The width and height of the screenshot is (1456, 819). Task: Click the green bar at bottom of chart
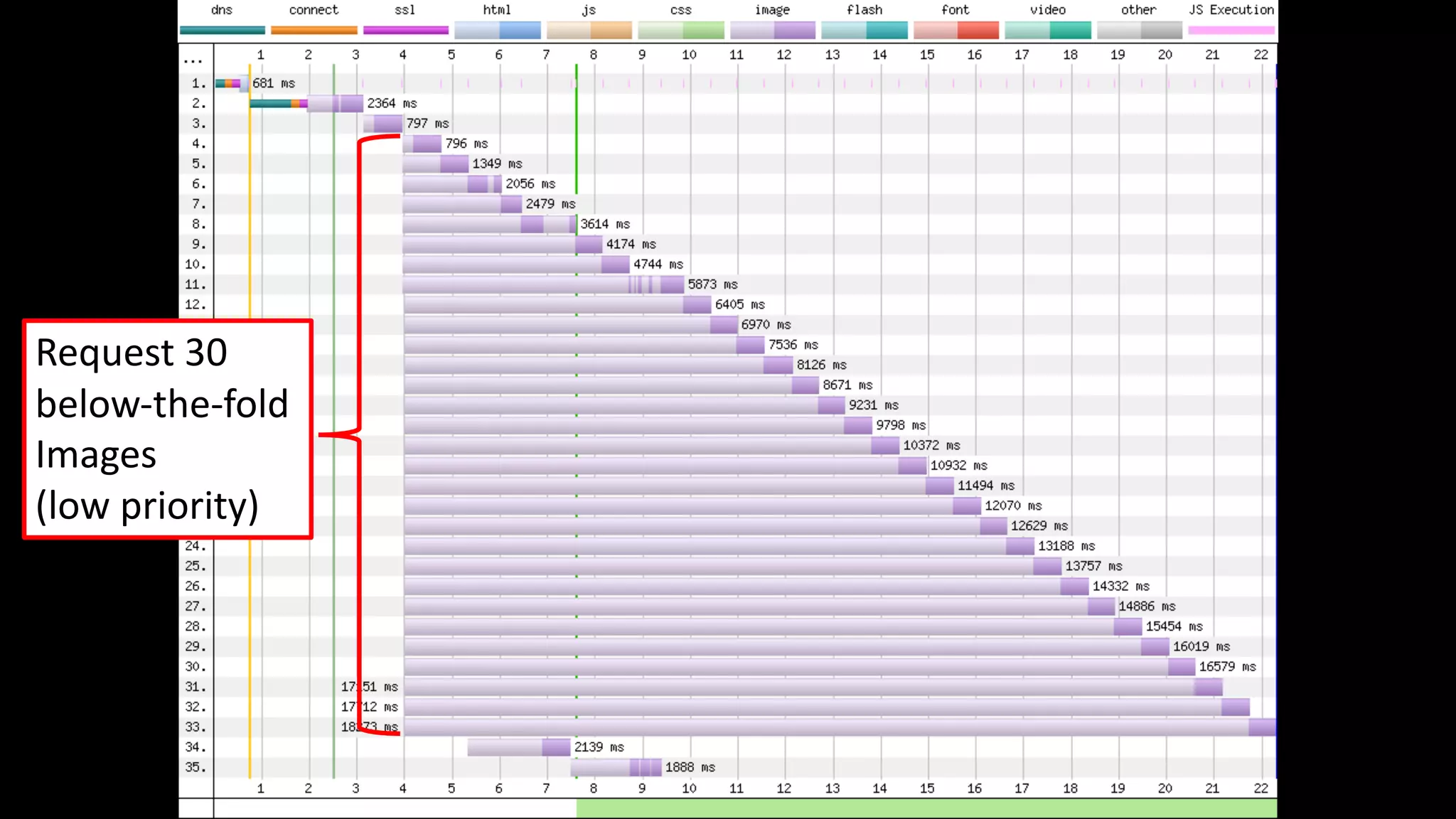pyautogui.click(x=926, y=808)
